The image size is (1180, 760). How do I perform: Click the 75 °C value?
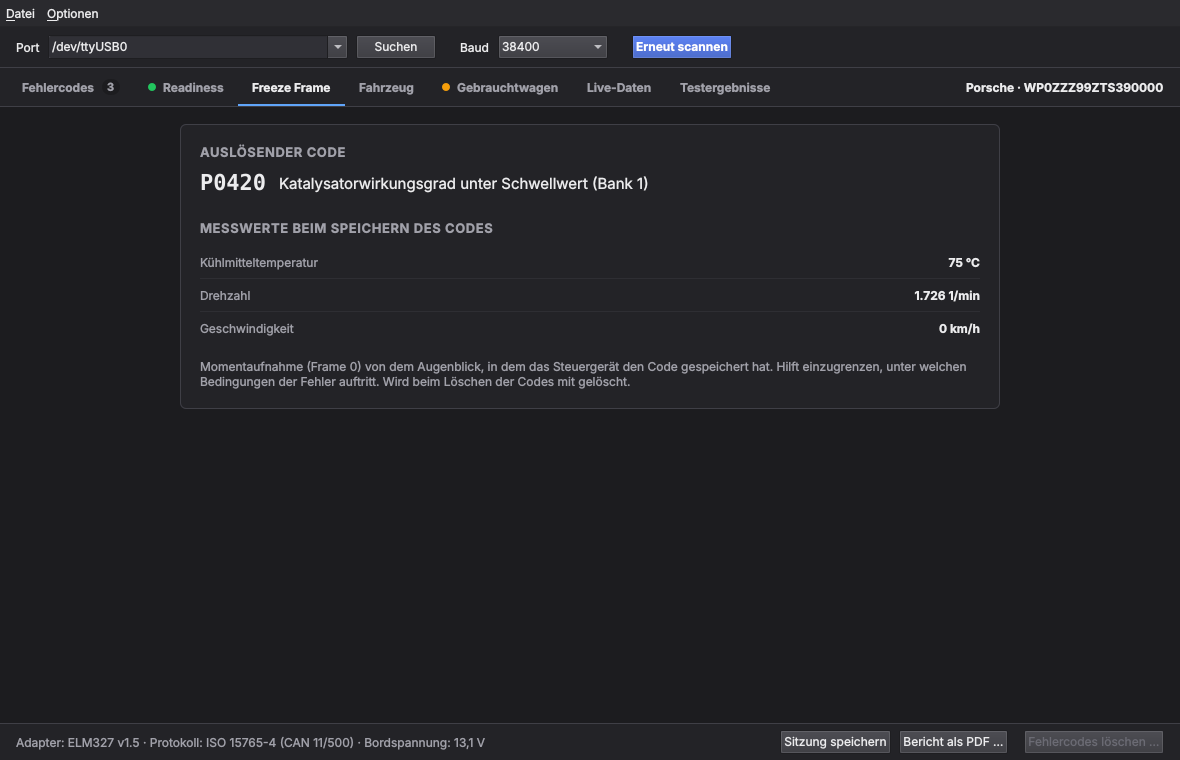pos(963,263)
